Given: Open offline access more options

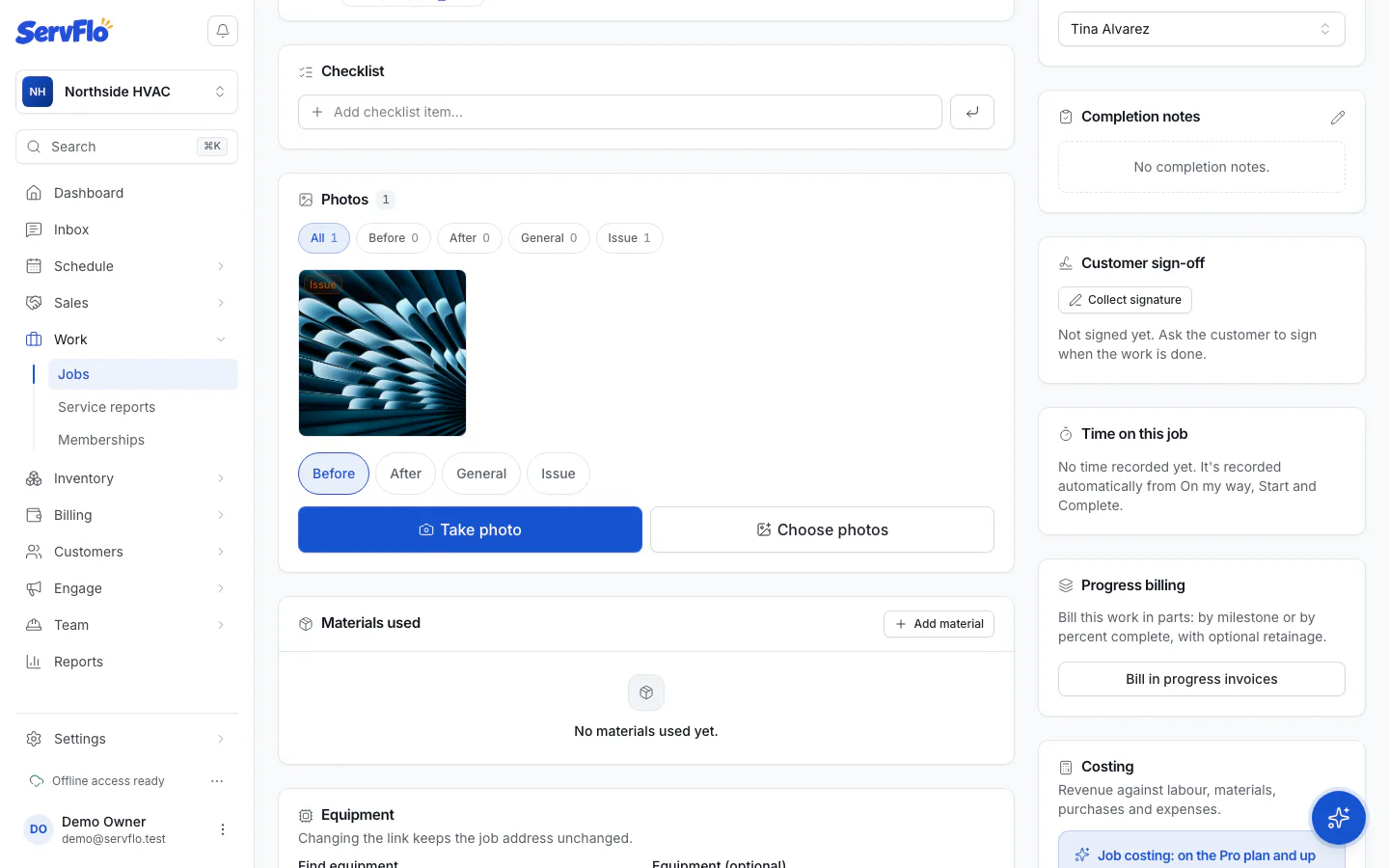Looking at the screenshot, I should pyautogui.click(x=217, y=781).
